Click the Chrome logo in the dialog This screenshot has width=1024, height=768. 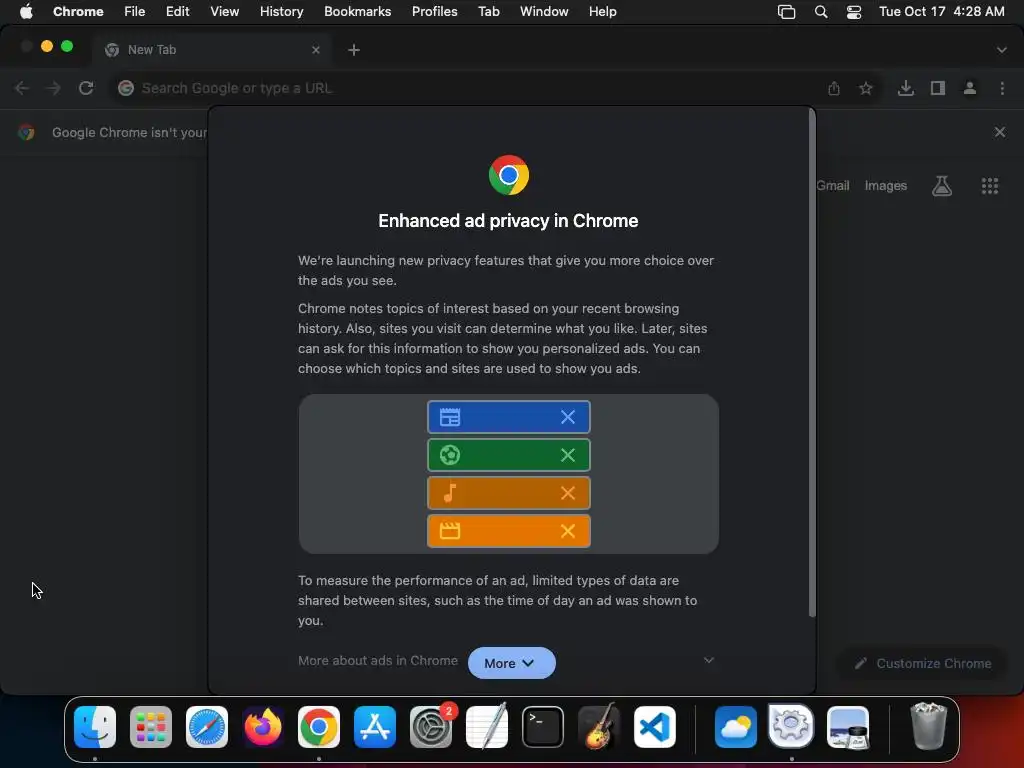(x=509, y=175)
